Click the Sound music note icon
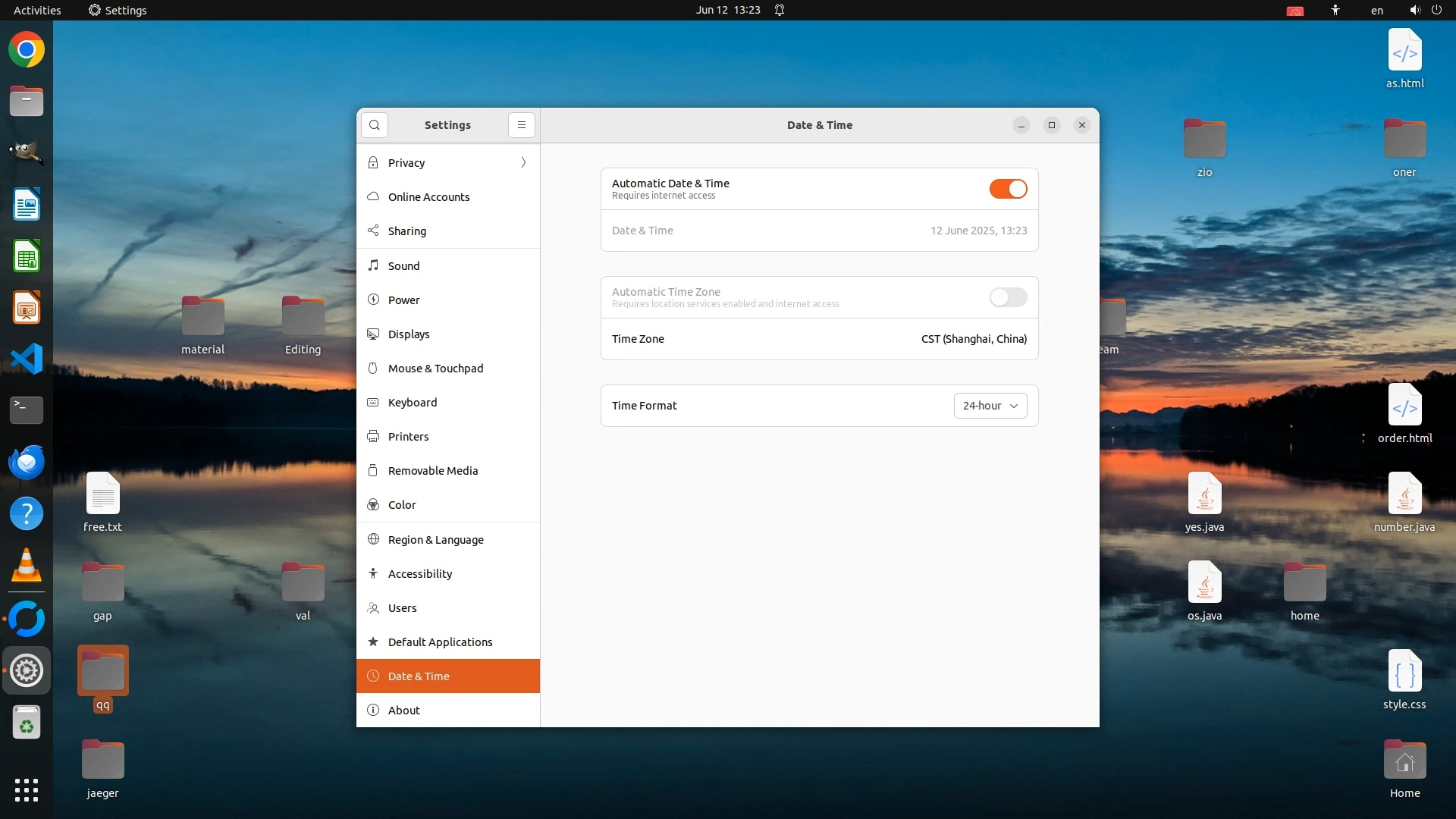This screenshot has height=819, width=1456. [x=373, y=265]
